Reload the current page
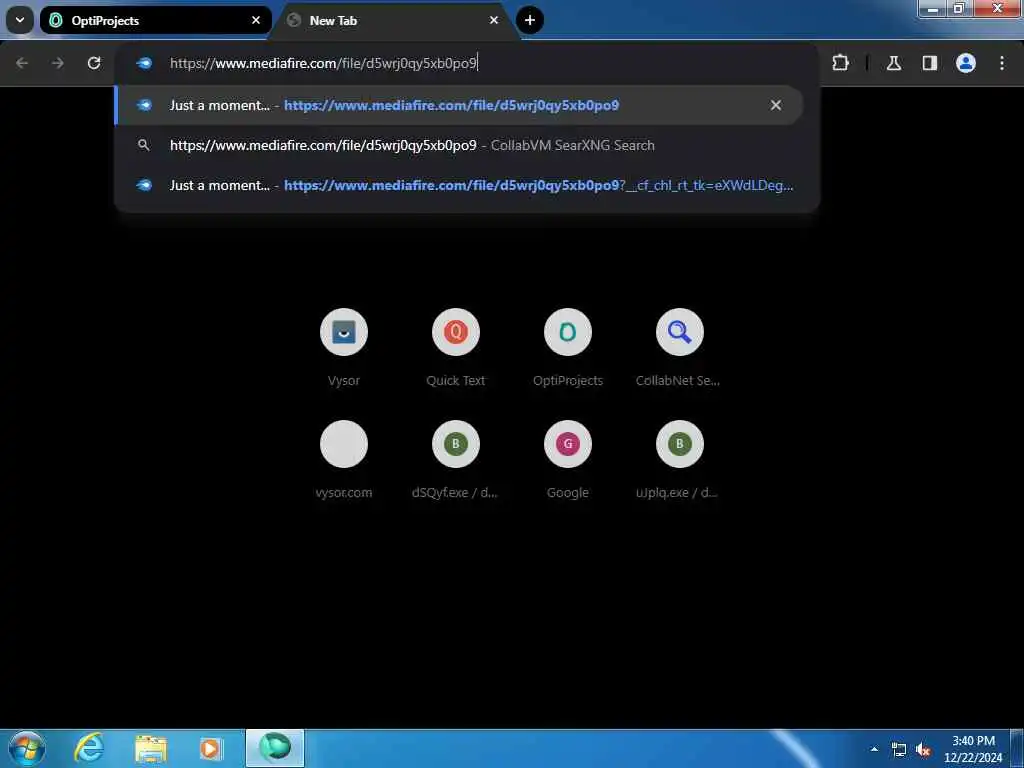1024x768 pixels. (94, 63)
